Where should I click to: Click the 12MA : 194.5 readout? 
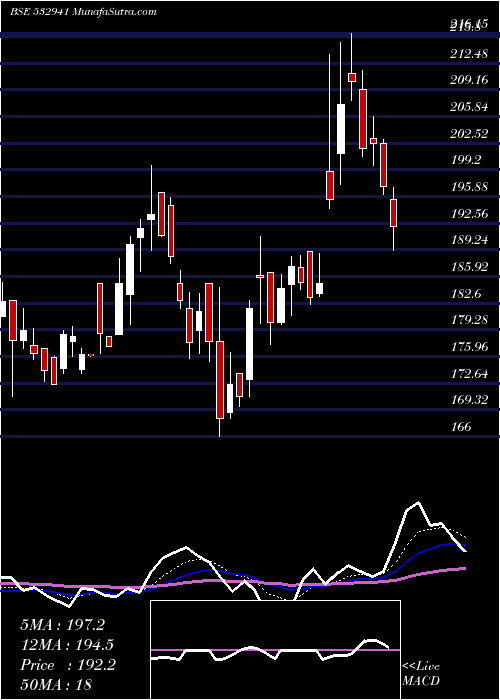(67, 645)
